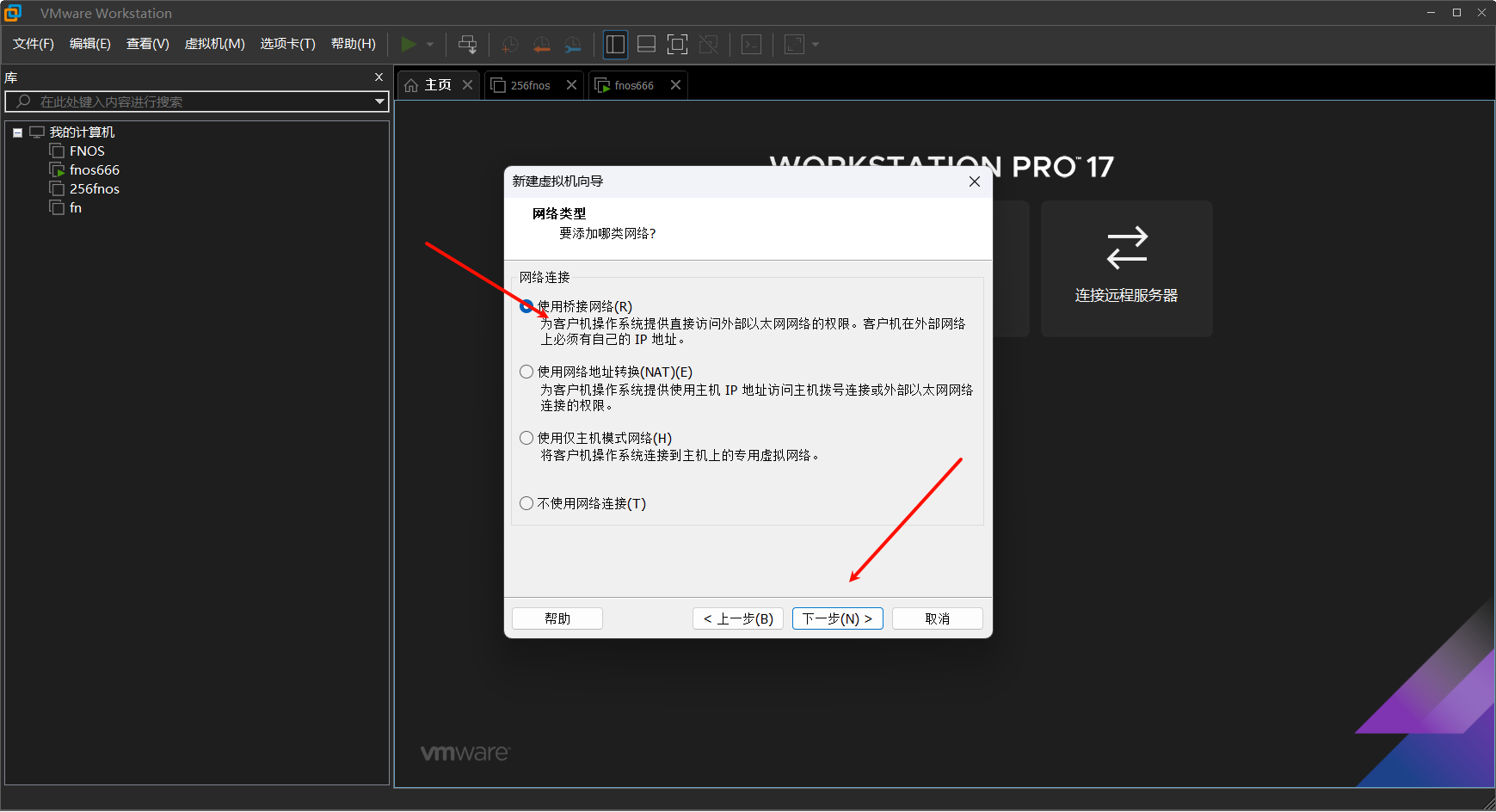Close the fnos666 tab
The height and width of the screenshot is (812, 1496).
point(675,84)
